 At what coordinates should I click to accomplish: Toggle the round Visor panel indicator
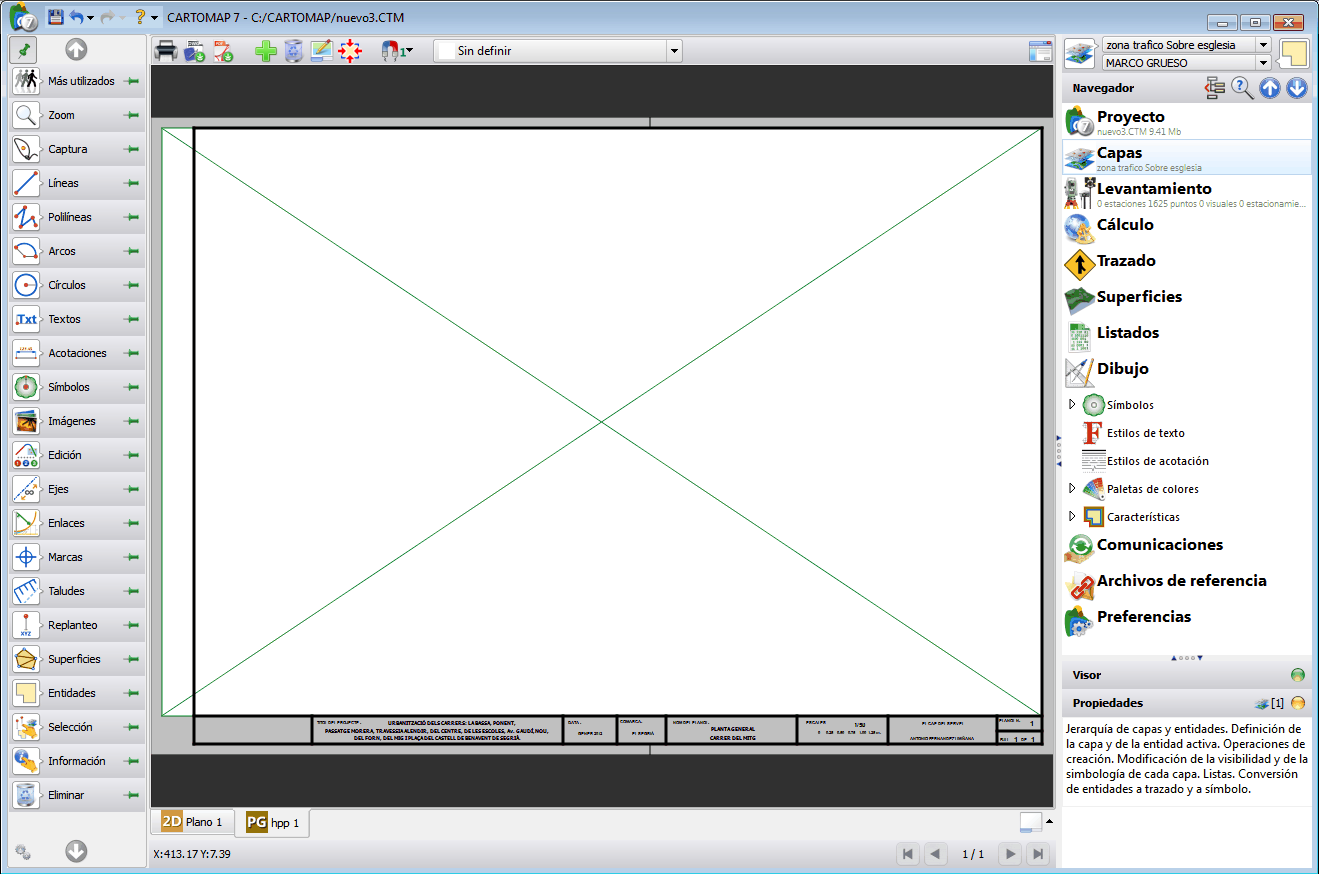(x=1297, y=675)
